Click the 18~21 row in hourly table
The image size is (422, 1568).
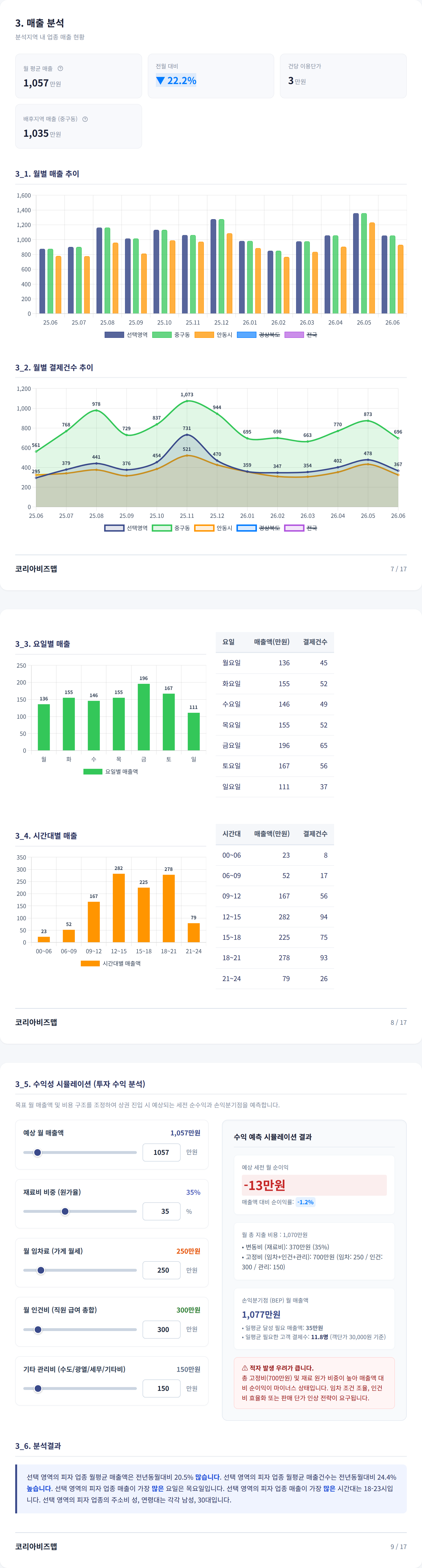[x=275, y=958]
